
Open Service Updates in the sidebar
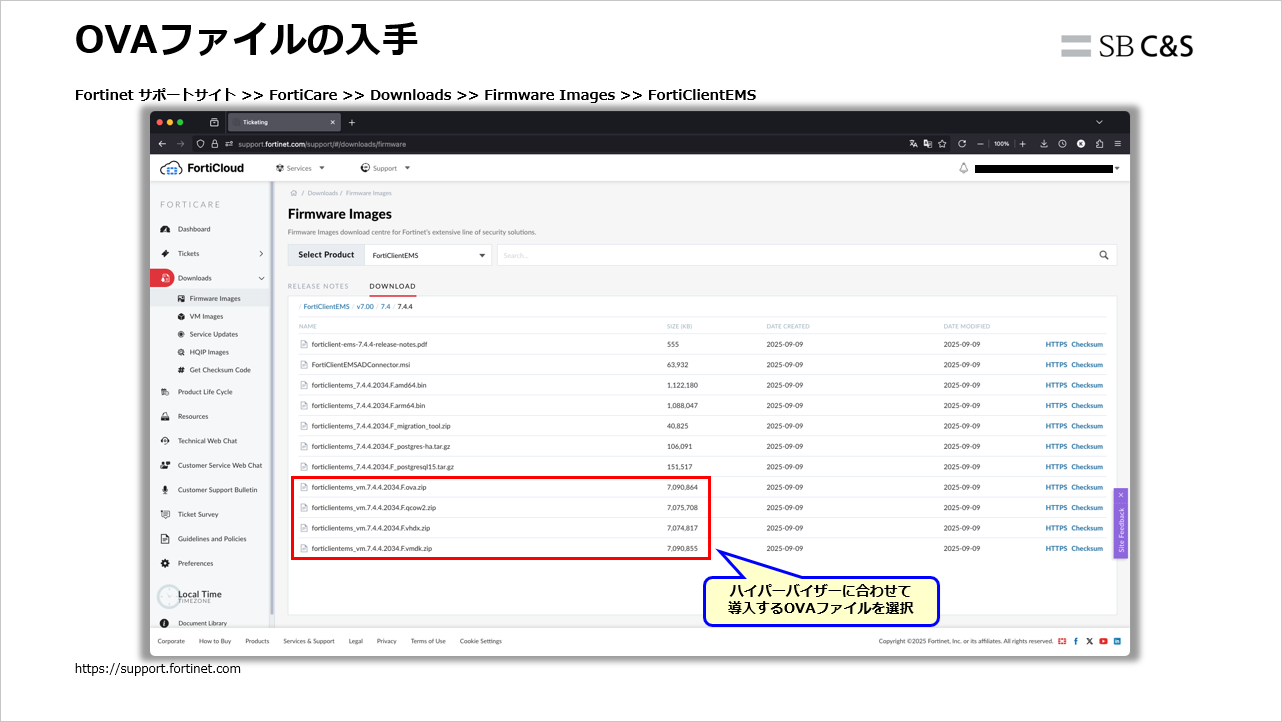click(x=213, y=334)
